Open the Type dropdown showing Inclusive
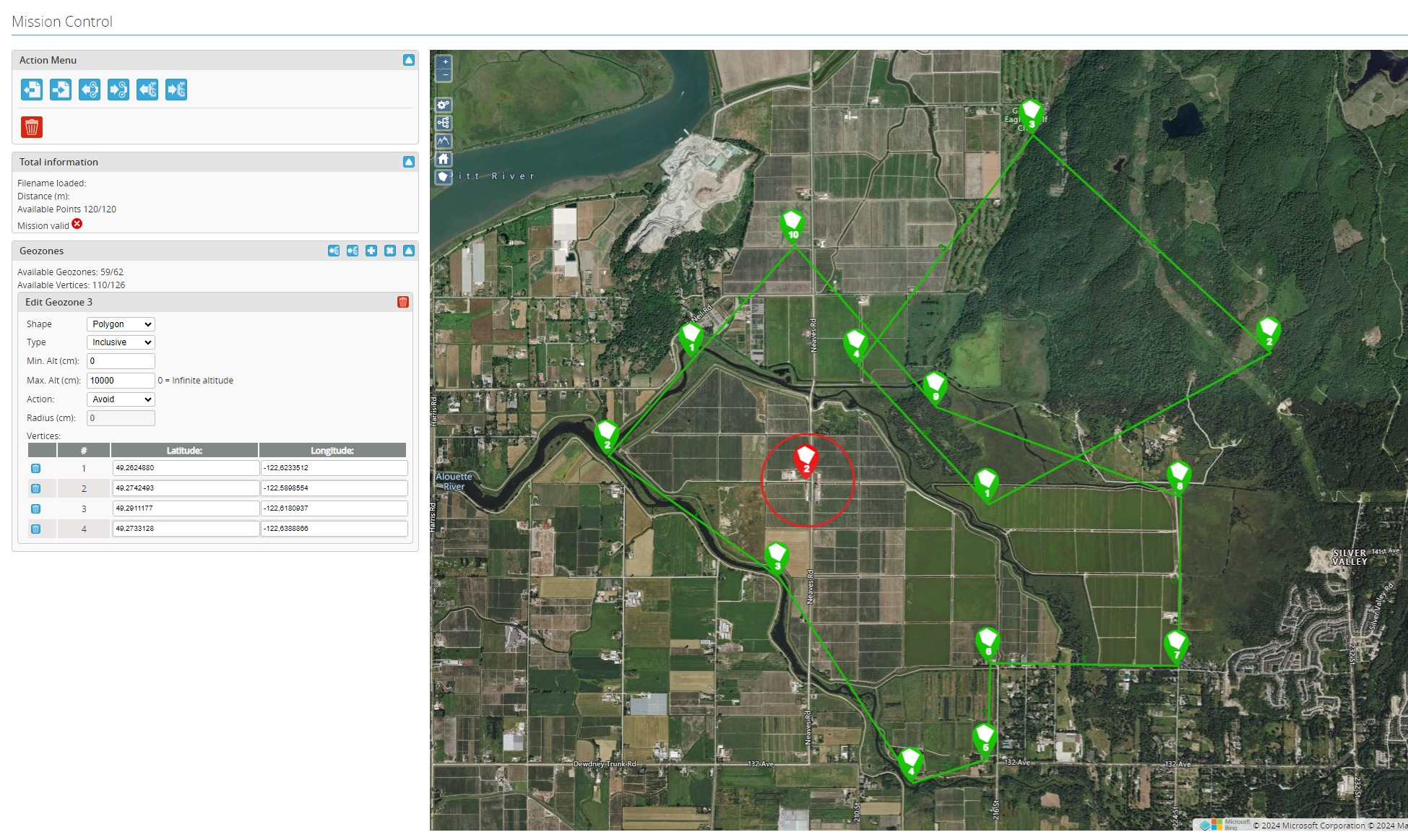 pos(121,342)
